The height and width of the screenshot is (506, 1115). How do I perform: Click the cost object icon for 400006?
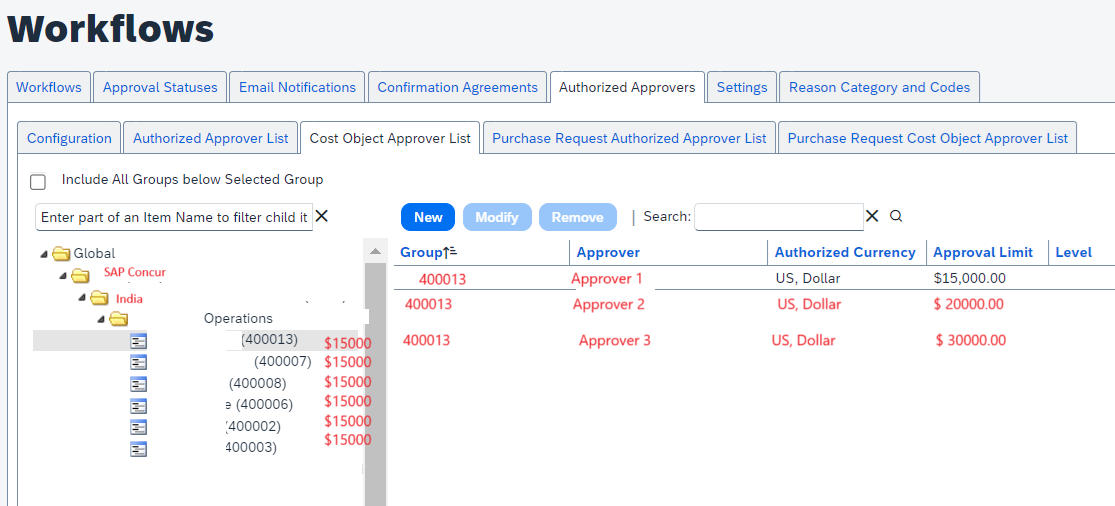139,406
